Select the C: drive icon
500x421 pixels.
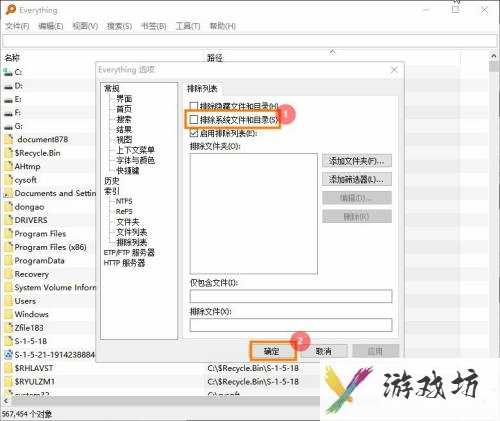click(8, 72)
